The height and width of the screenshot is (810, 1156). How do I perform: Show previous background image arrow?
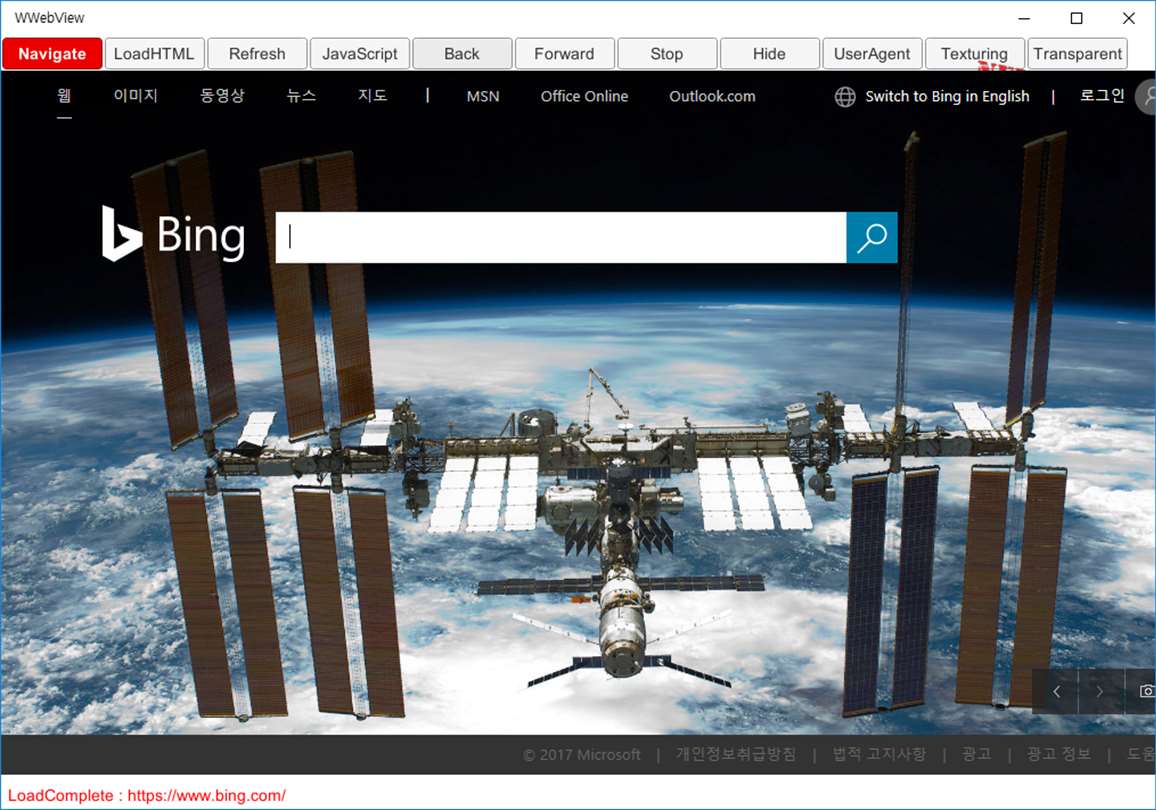[x=1056, y=691]
